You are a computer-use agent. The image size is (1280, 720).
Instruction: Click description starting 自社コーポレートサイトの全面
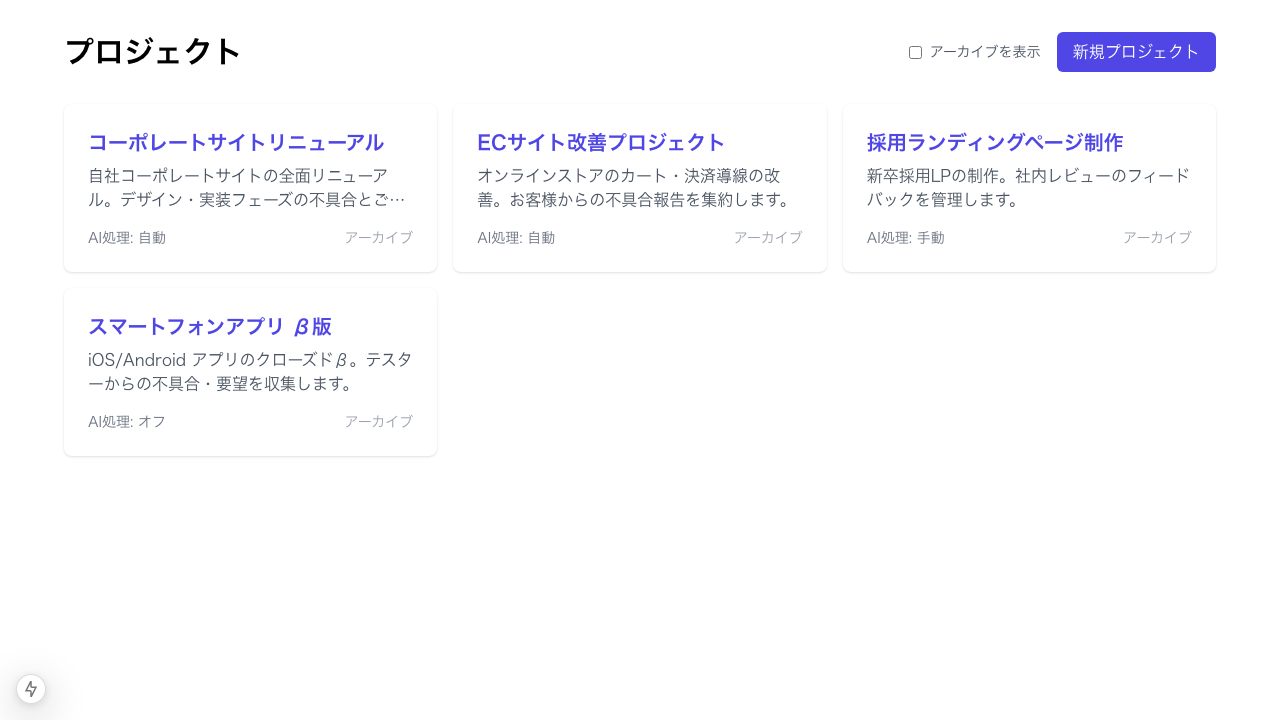pos(248,188)
